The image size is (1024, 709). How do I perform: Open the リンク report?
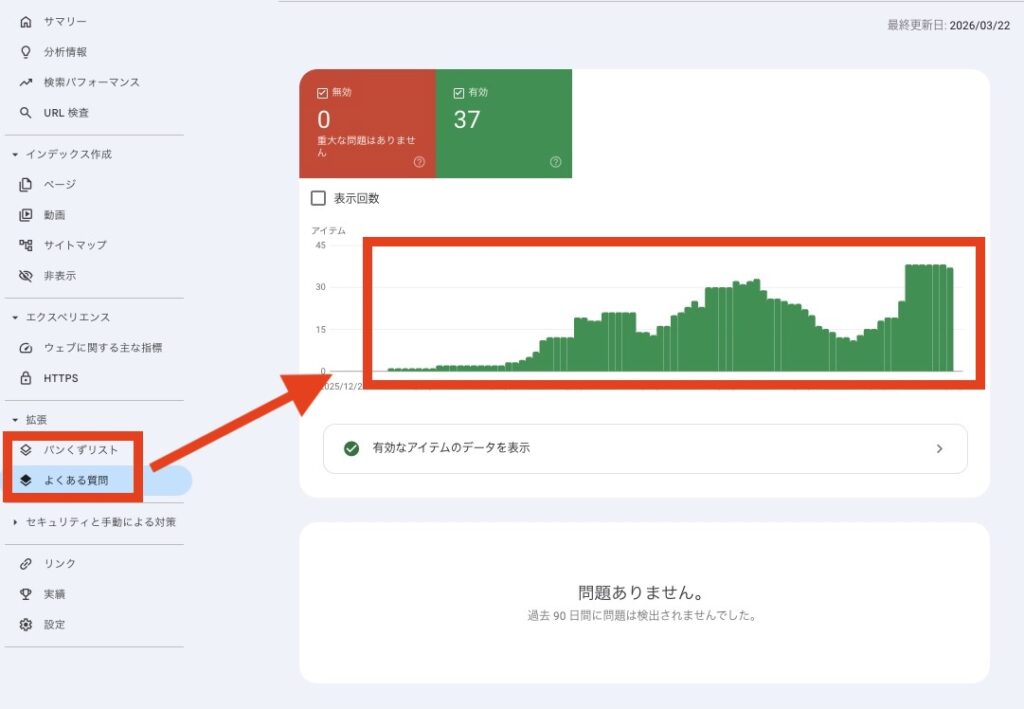[59, 563]
